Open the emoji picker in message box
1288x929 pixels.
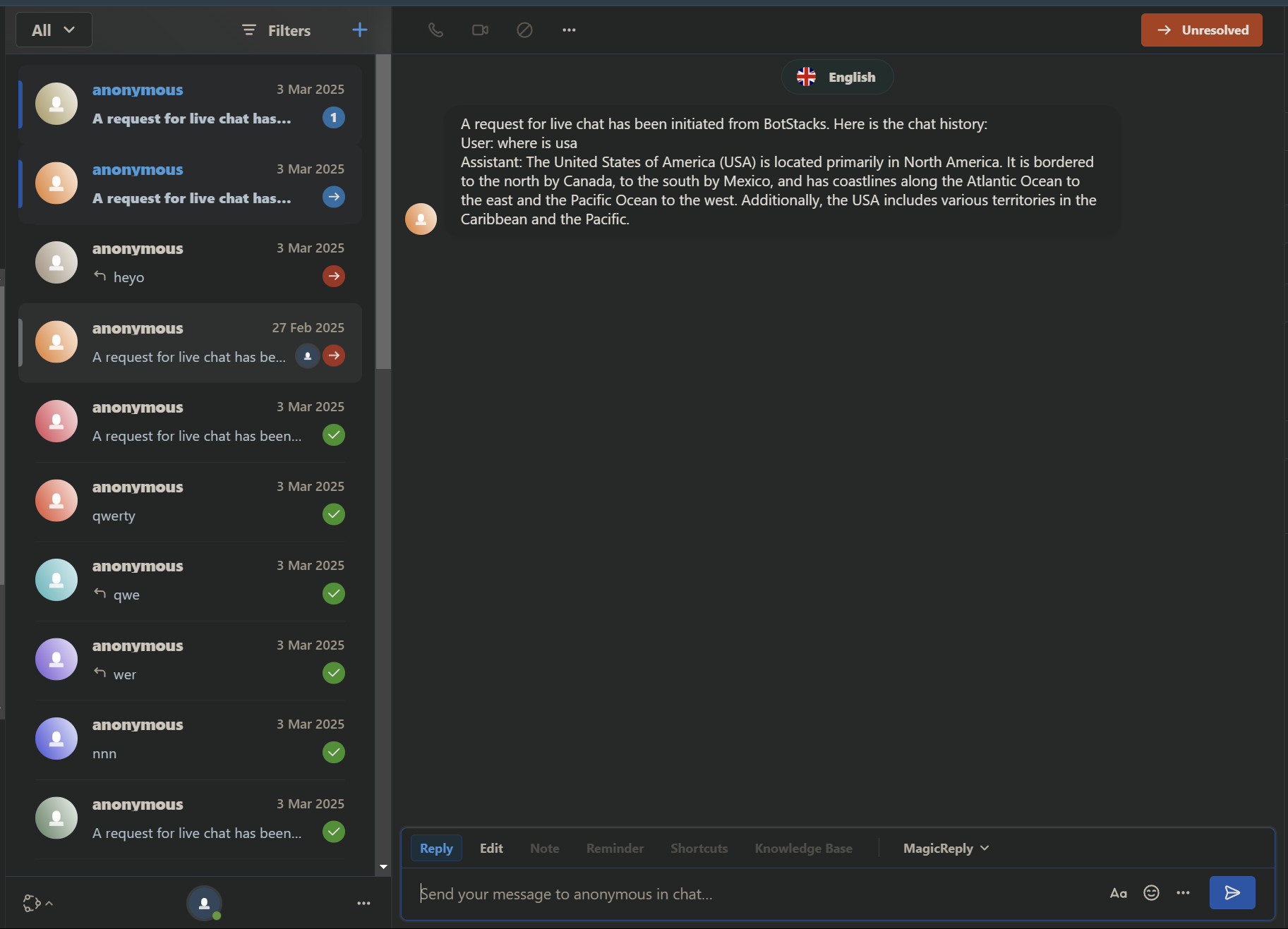pos(1151,893)
